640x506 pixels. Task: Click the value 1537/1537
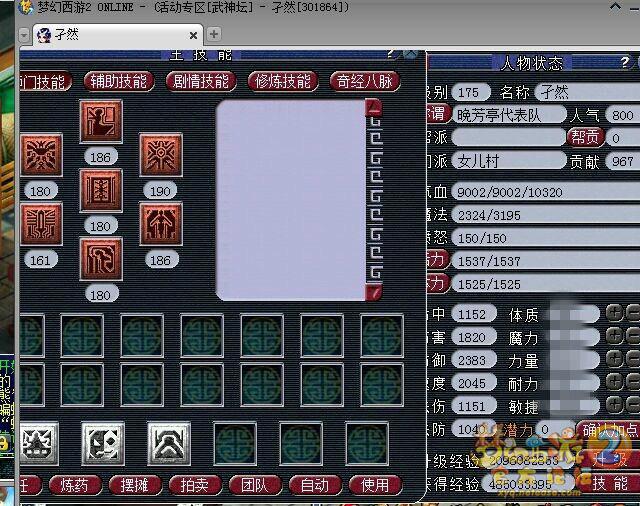546,261
